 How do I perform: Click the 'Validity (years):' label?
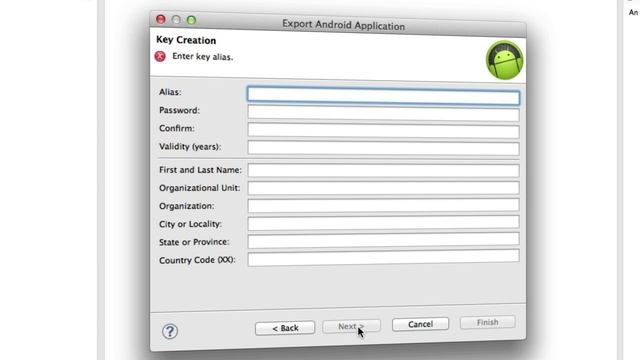click(x=190, y=147)
